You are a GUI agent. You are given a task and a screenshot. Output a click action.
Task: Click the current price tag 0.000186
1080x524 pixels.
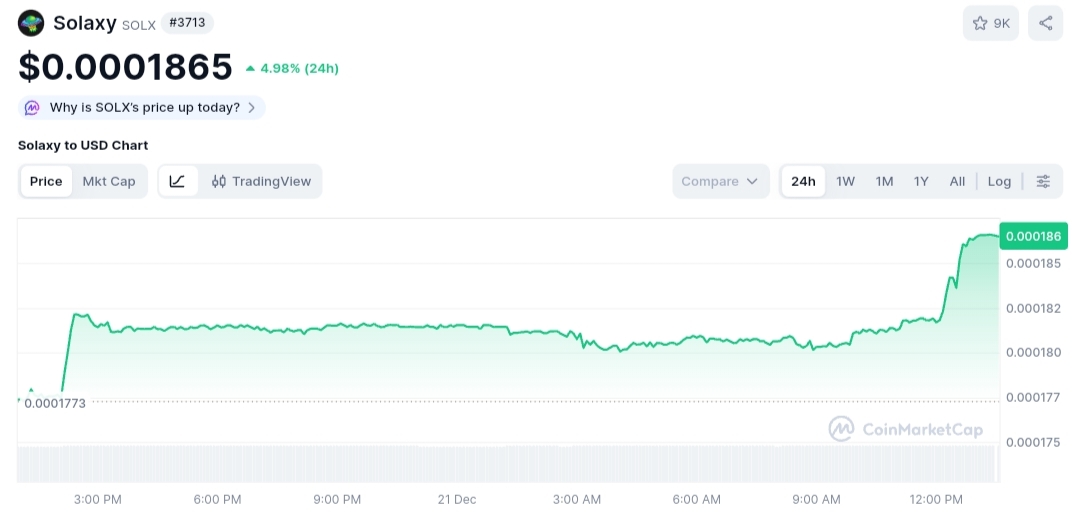(1033, 236)
